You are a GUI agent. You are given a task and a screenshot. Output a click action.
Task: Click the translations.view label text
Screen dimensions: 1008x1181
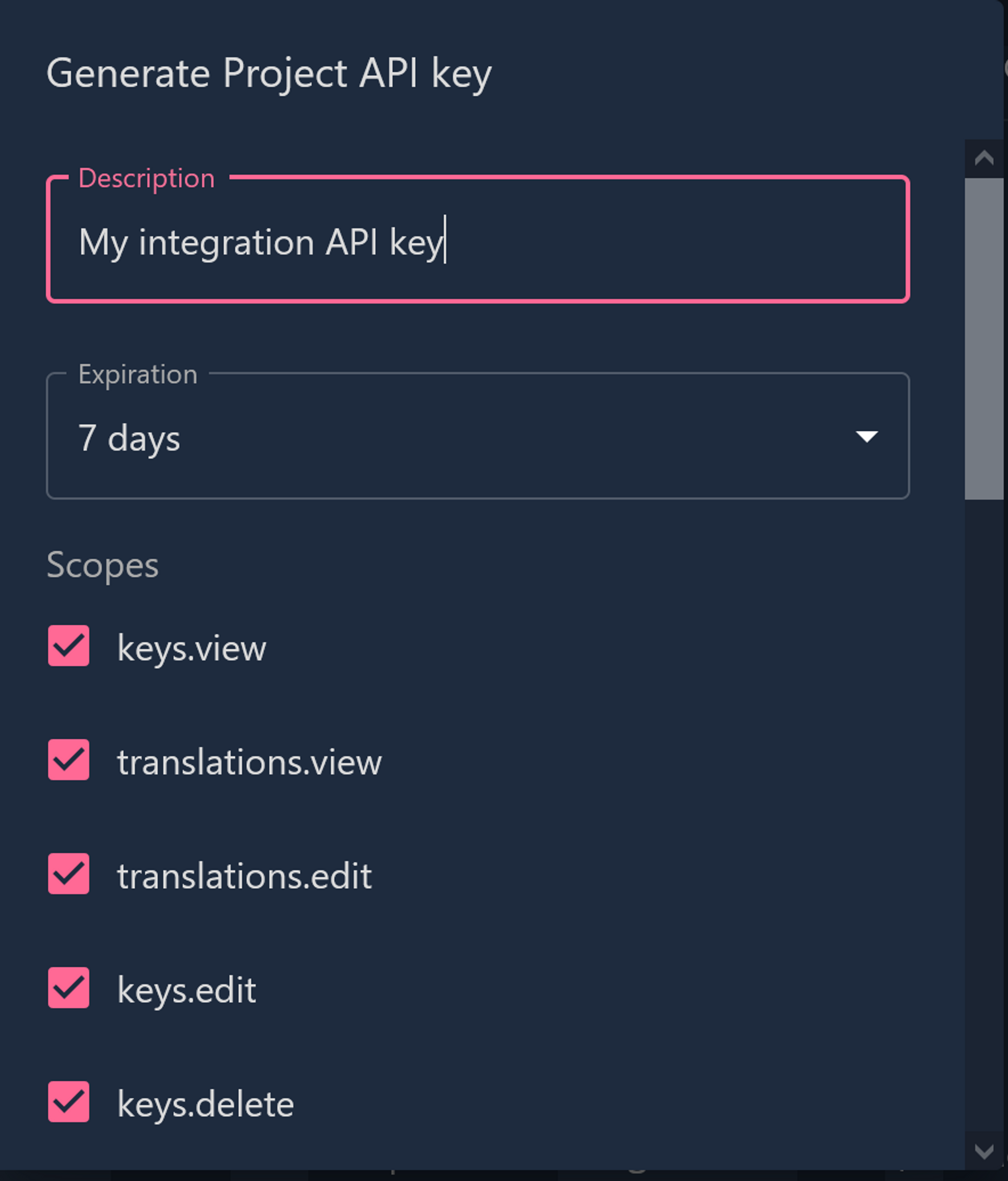pos(249,762)
